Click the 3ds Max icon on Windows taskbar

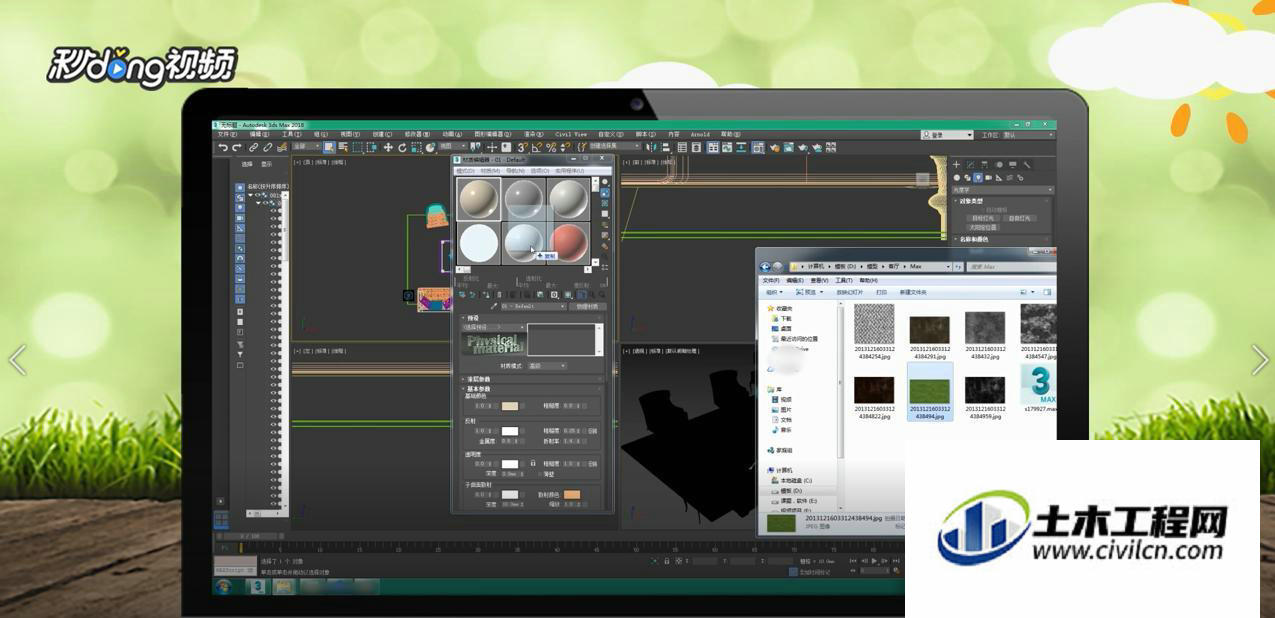257,586
